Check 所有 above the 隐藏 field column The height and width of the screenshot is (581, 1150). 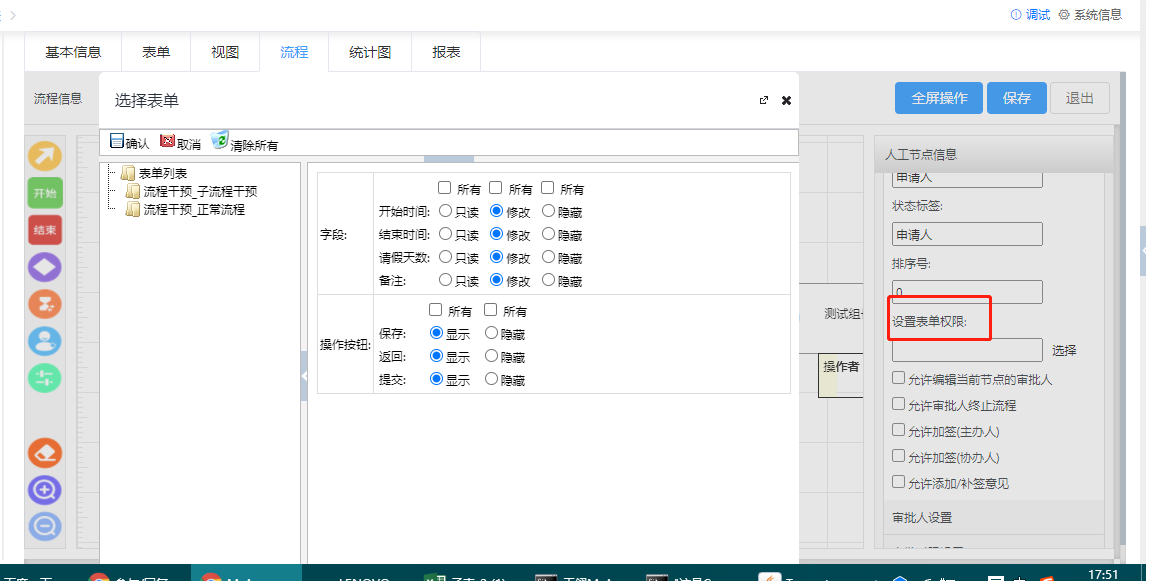(547, 189)
